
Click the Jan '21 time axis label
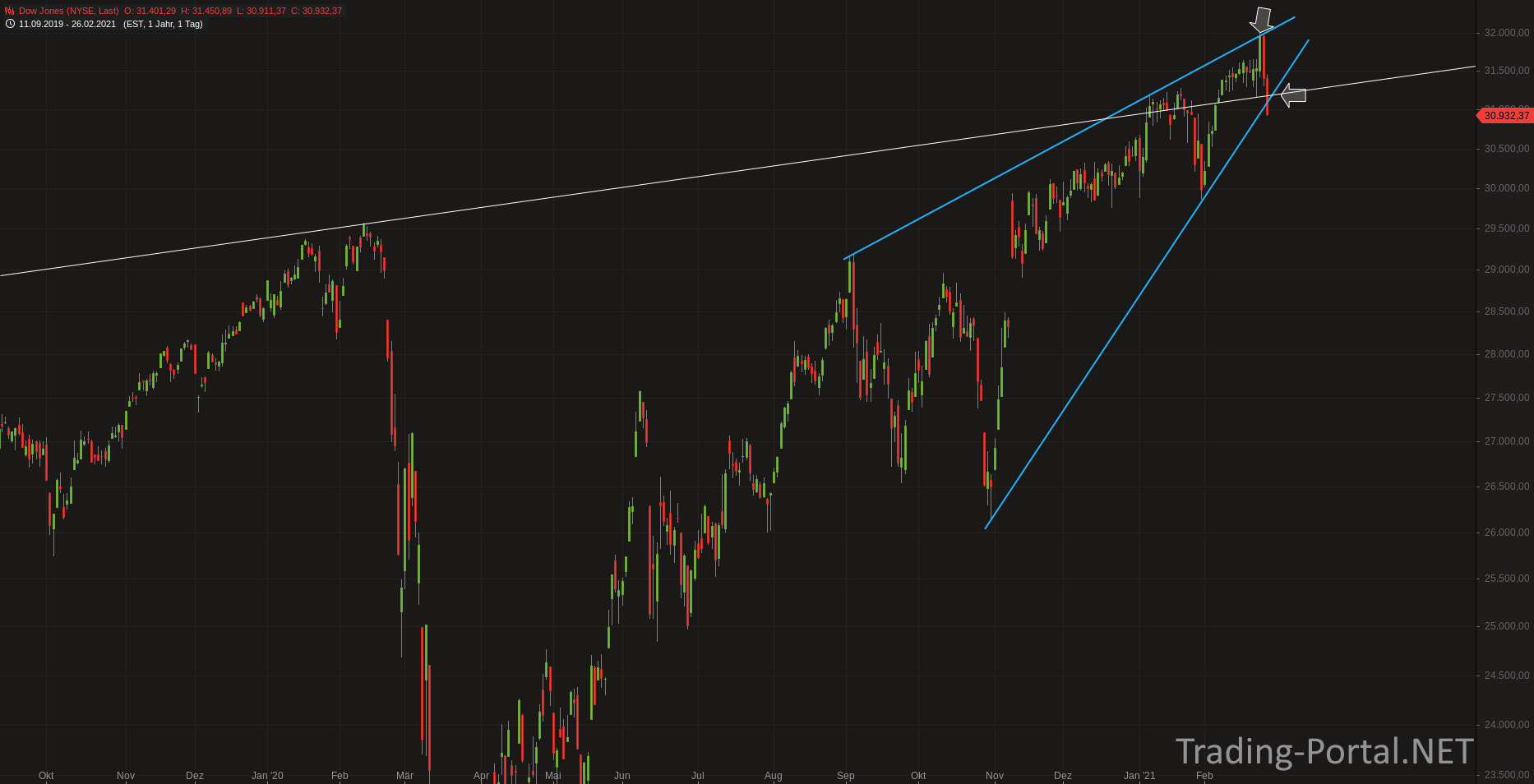pyautogui.click(x=1139, y=776)
